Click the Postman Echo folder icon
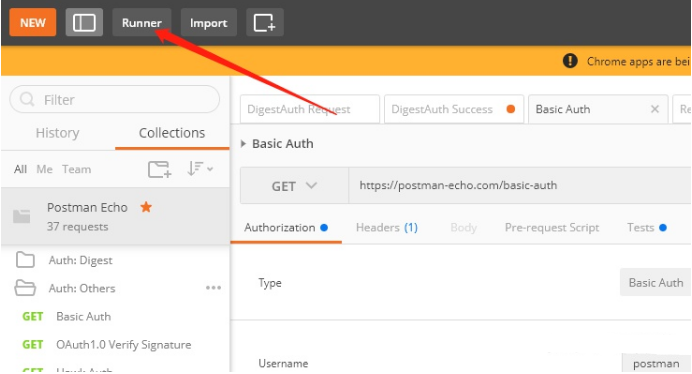Image resolution: width=692 pixels, height=374 pixels. click(x=22, y=216)
